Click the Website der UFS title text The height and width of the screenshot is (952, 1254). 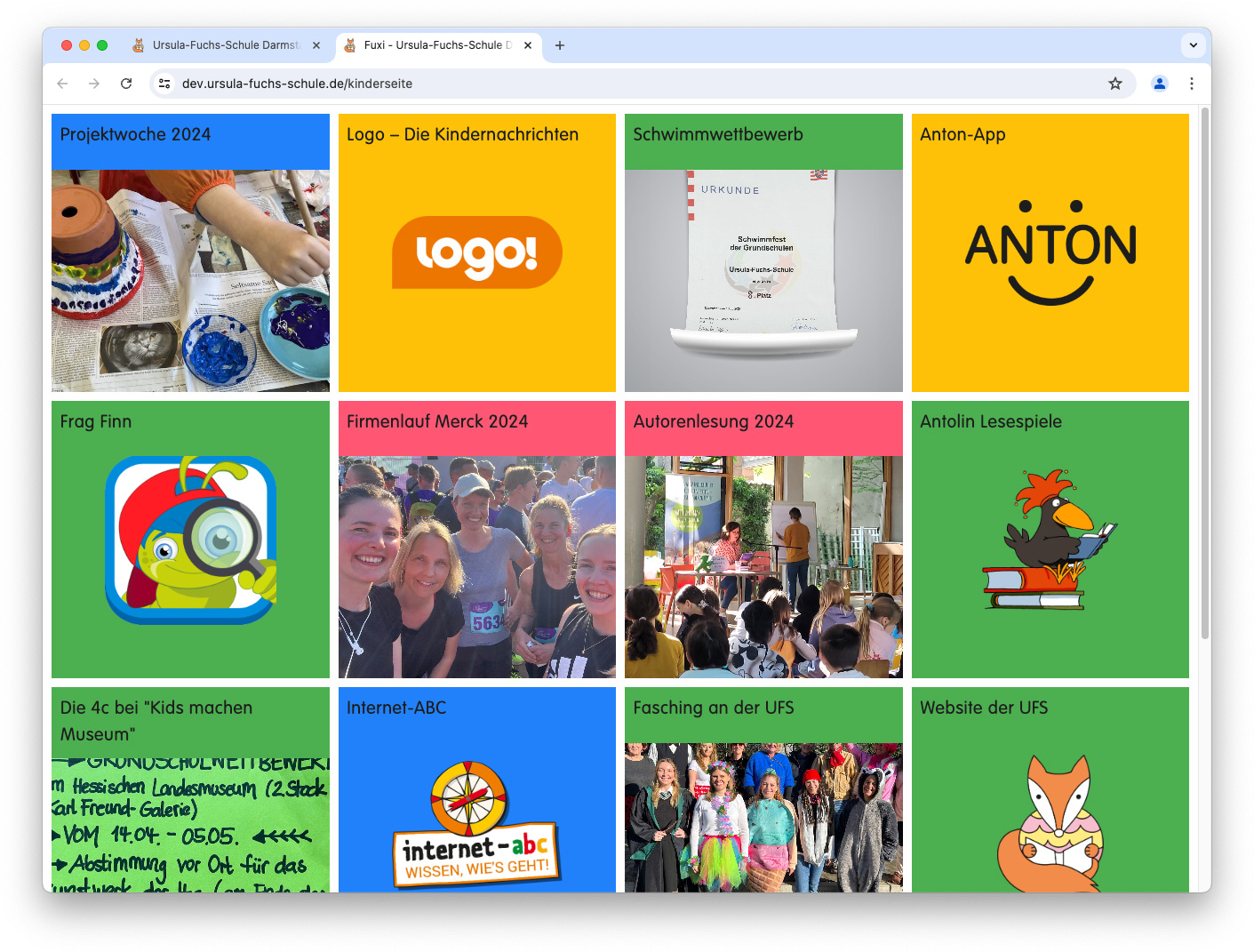(984, 708)
